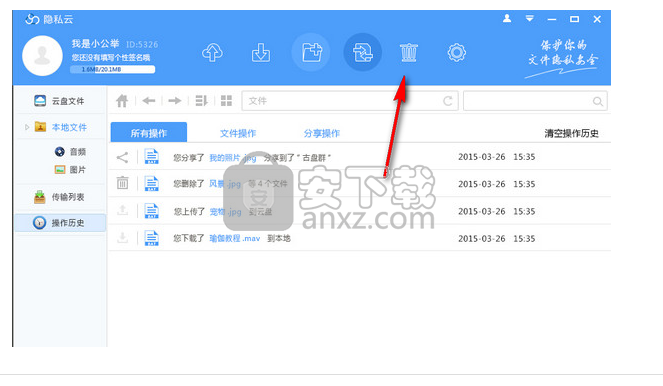Click the storage usage progress bar
Screen dimensions: 663x386
pyautogui.click(x=112, y=69)
